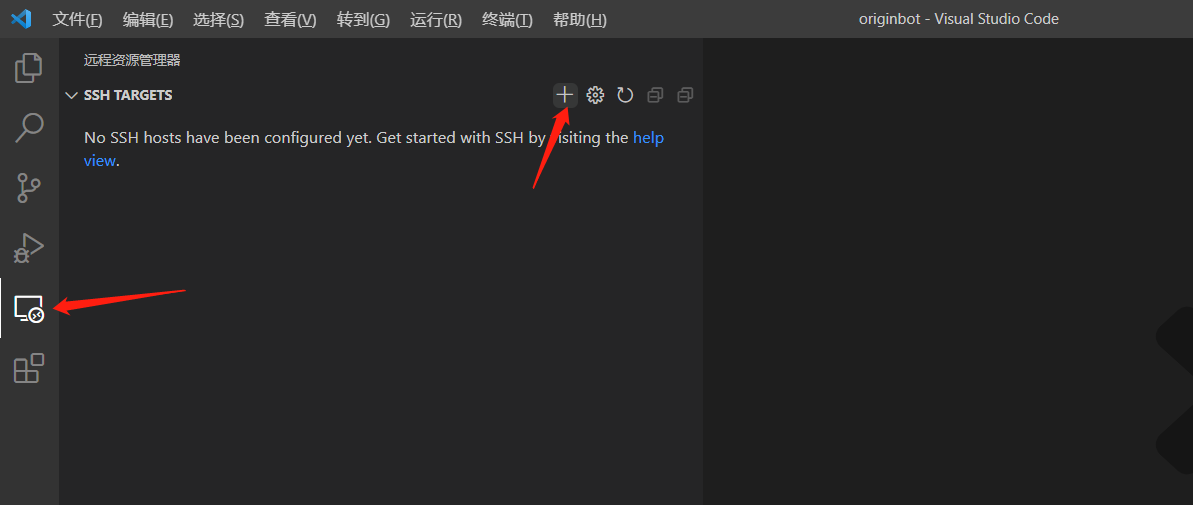This screenshot has width=1193, height=505.
Task: Open the Extensions view
Action: tap(29, 368)
